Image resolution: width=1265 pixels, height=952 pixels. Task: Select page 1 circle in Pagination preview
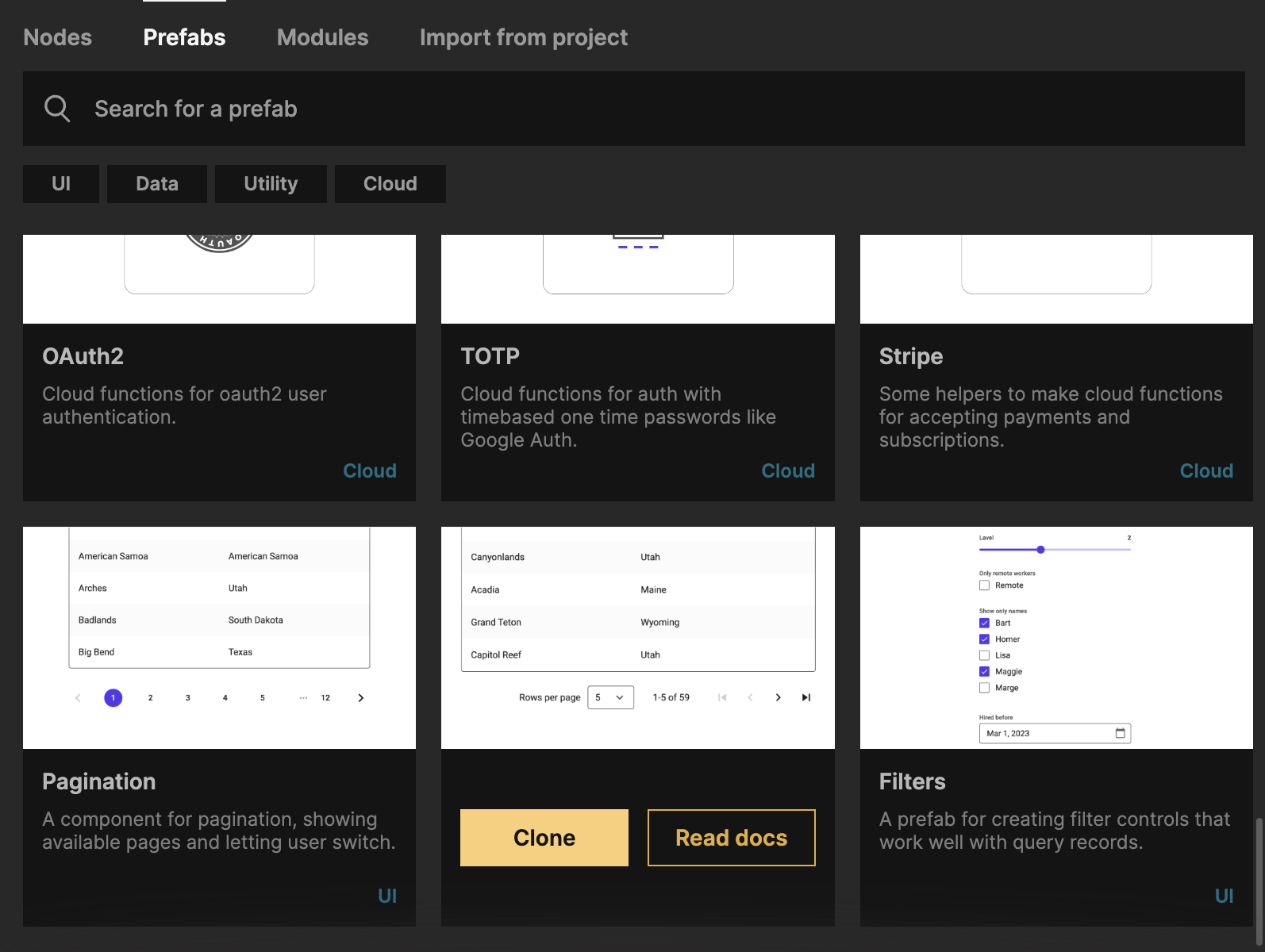[x=113, y=698]
